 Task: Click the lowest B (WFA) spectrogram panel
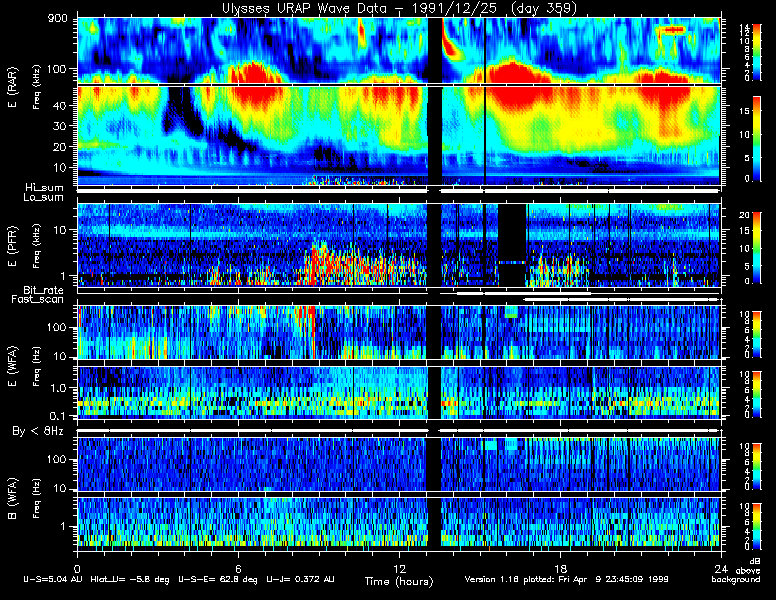[x=399, y=522]
